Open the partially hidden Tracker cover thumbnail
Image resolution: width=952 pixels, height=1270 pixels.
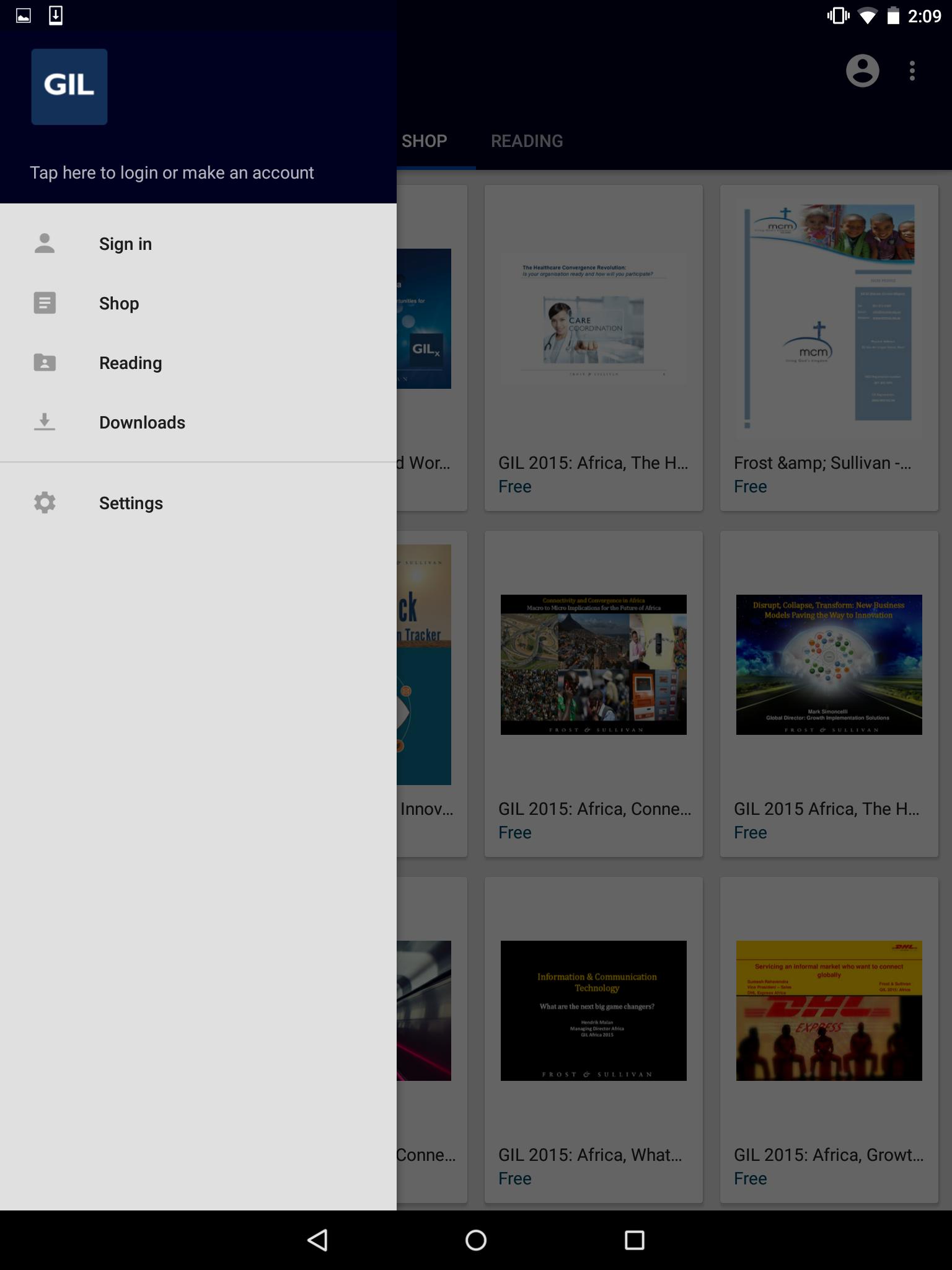click(424, 665)
